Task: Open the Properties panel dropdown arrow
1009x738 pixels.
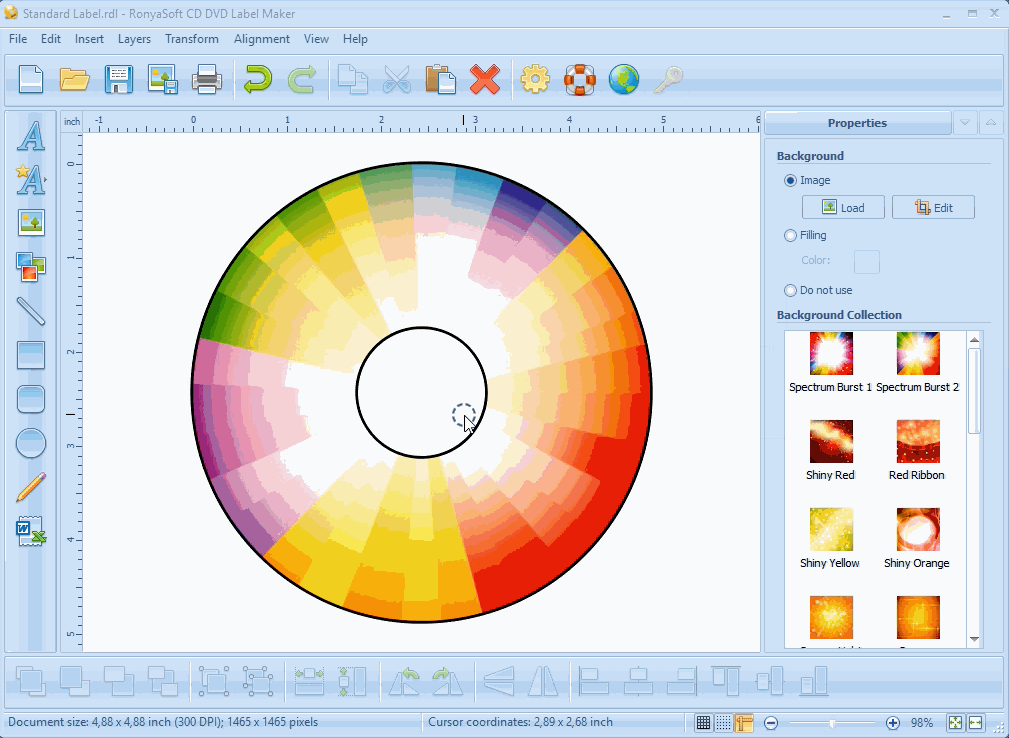Action: (x=965, y=123)
